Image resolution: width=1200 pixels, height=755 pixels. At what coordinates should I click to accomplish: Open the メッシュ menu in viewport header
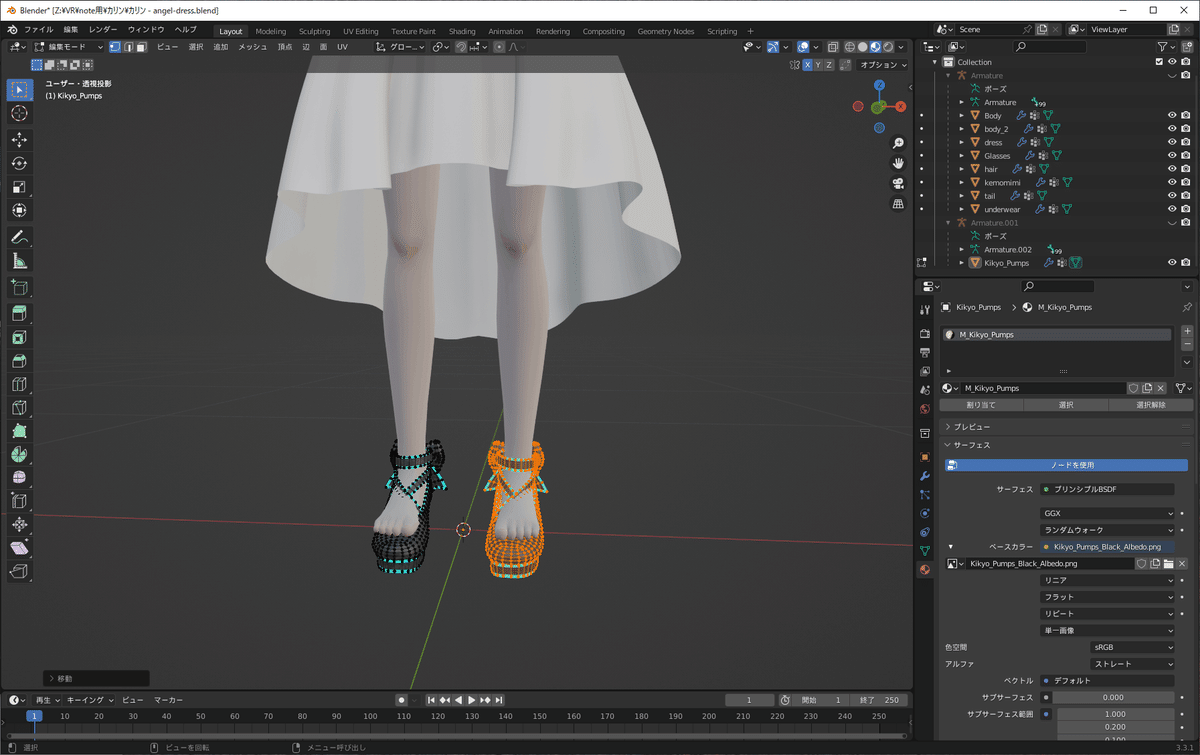tap(252, 47)
